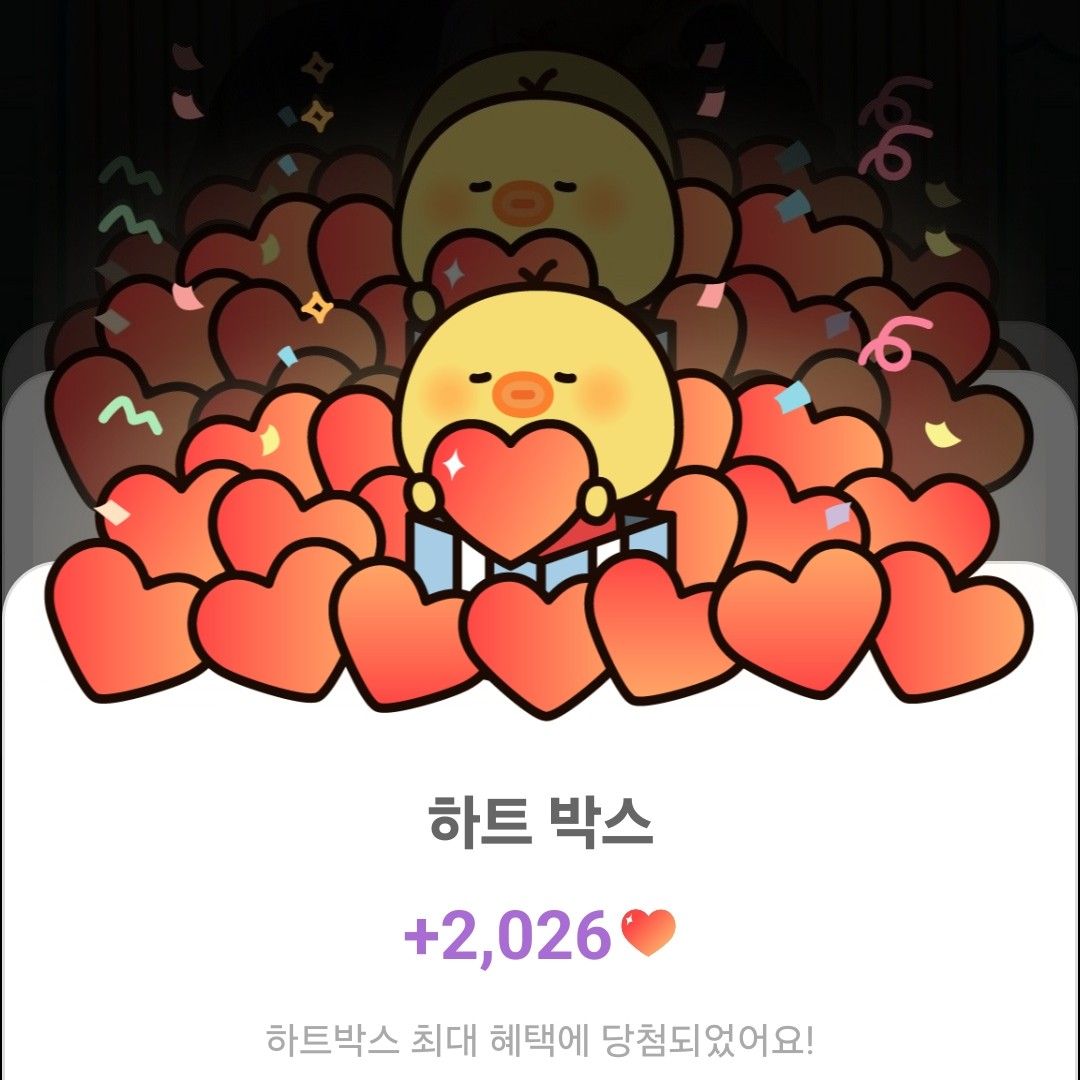1080x1080 pixels.
Task: Click the bright pink swirl confetti
Action: tap(894, 342)
